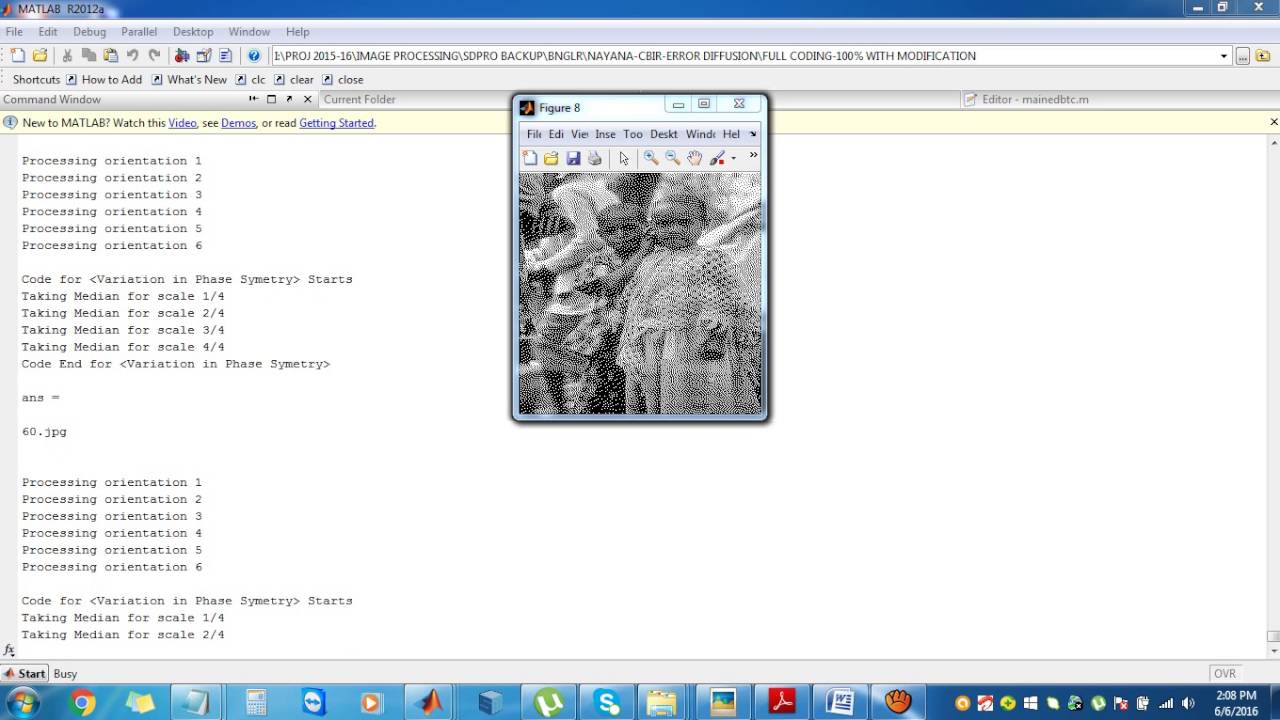This screenshot has width=1280, height=720.
Task: Click the Paste icon in MATLAB toolbar
Action: 111,56
